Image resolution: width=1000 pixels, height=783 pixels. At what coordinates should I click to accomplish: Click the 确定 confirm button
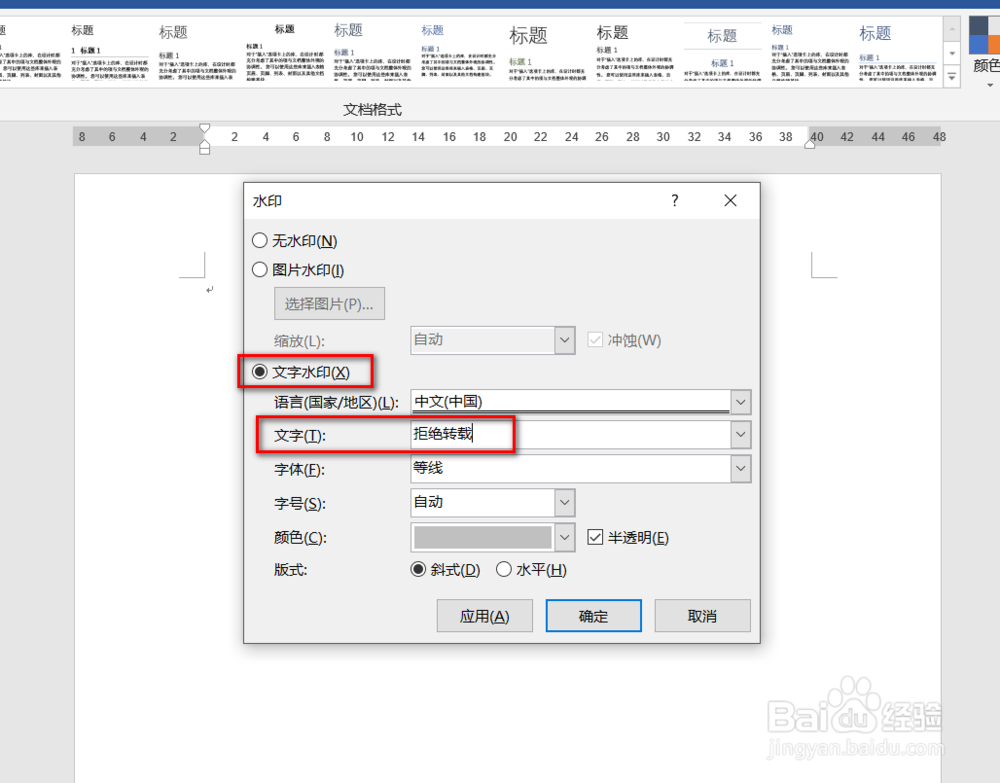click(593, 615)
